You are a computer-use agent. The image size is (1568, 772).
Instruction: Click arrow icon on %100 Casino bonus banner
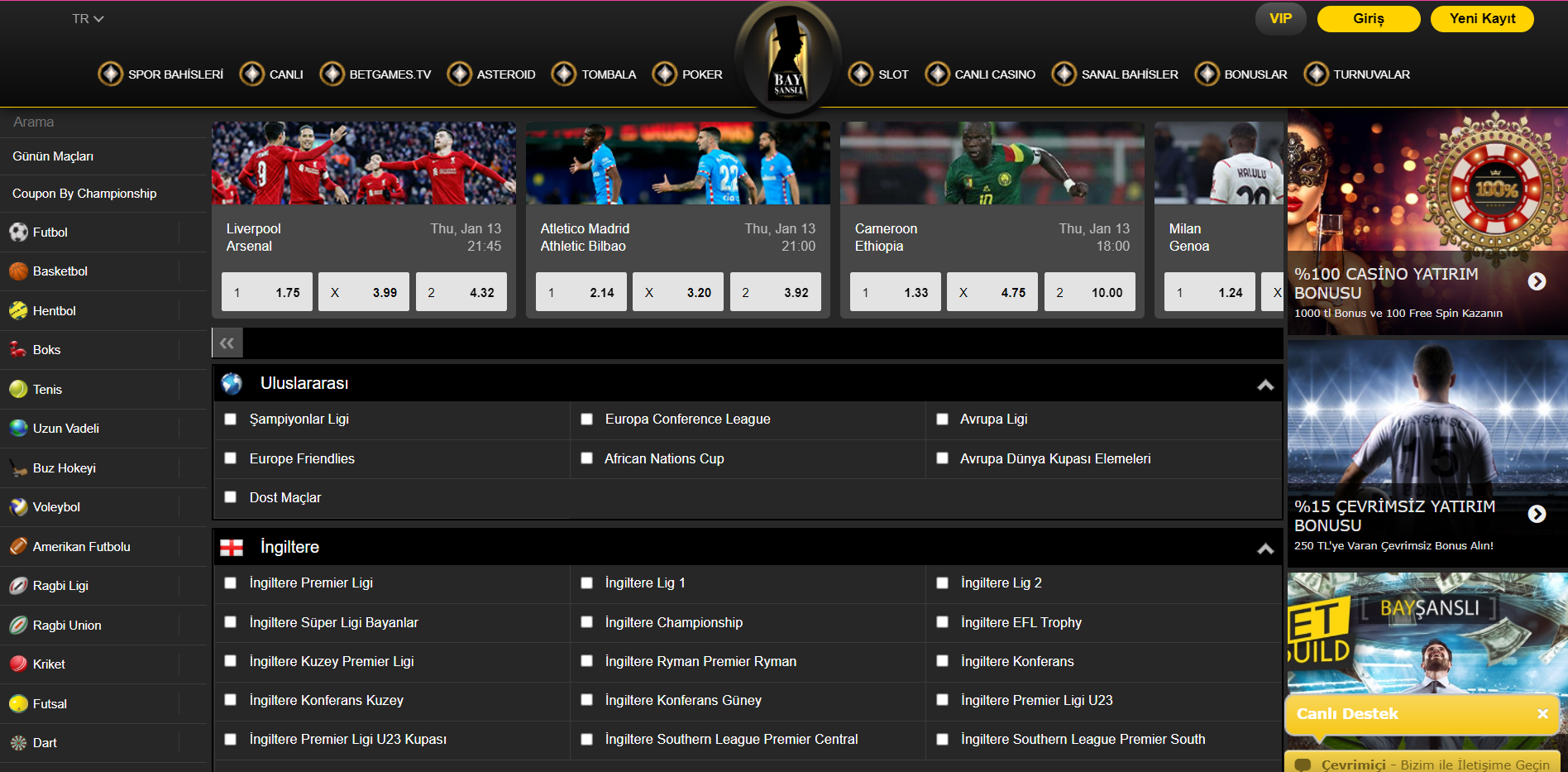(1537, 281)
